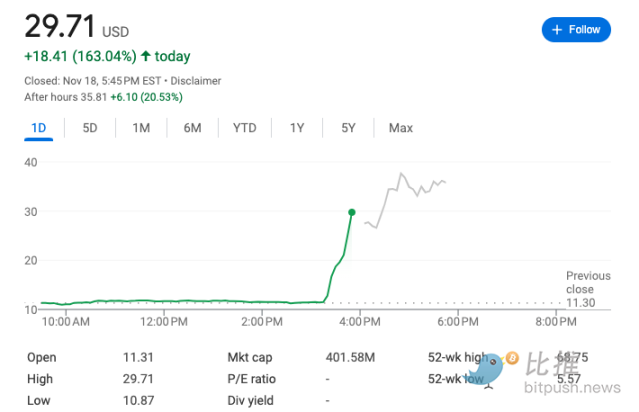Click the Previous close 11.30 label
The height and width of the screenshot is (412, 639).
point(580,289)
